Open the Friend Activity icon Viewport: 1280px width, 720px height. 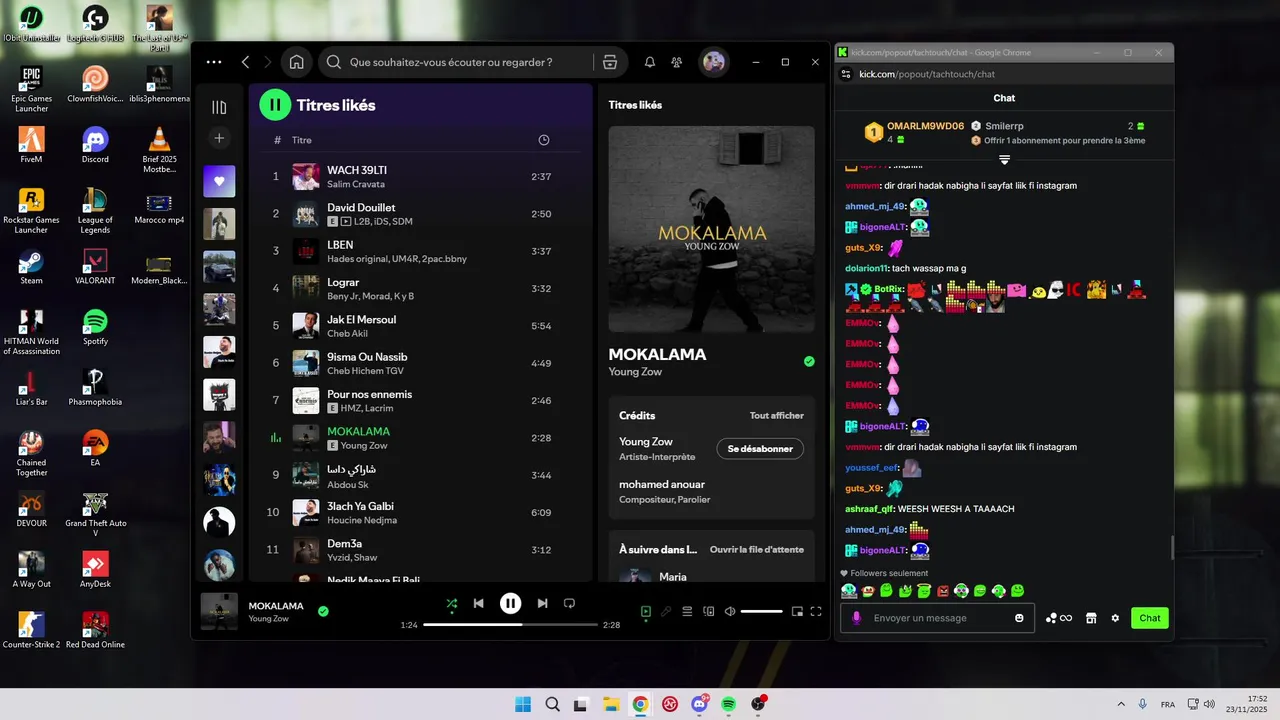click(x=677, y=62)
